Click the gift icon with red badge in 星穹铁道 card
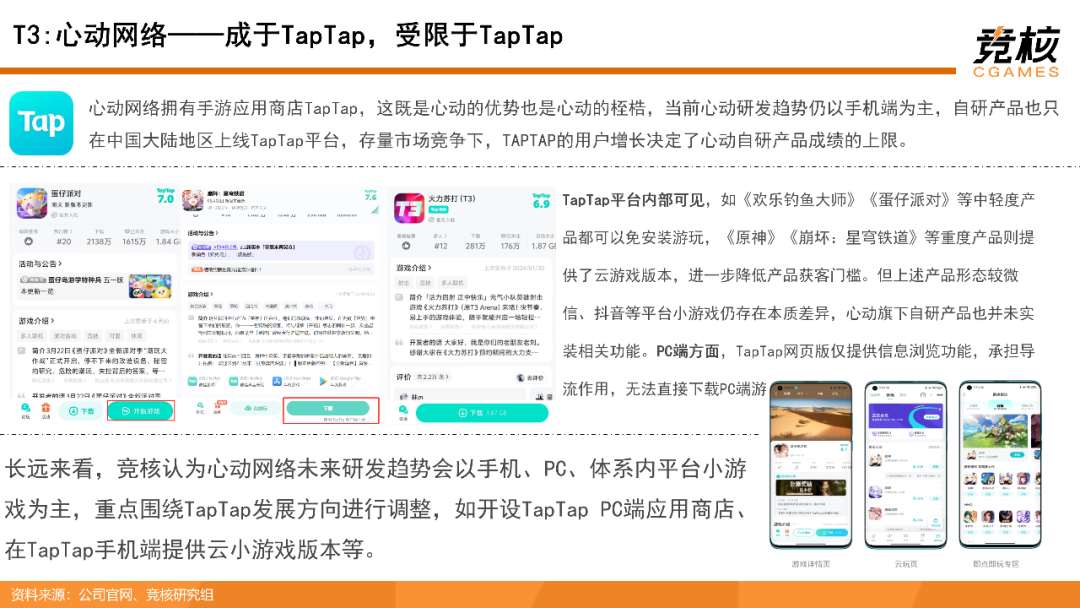Screen dimensions: 1080x608 (219, 406)
